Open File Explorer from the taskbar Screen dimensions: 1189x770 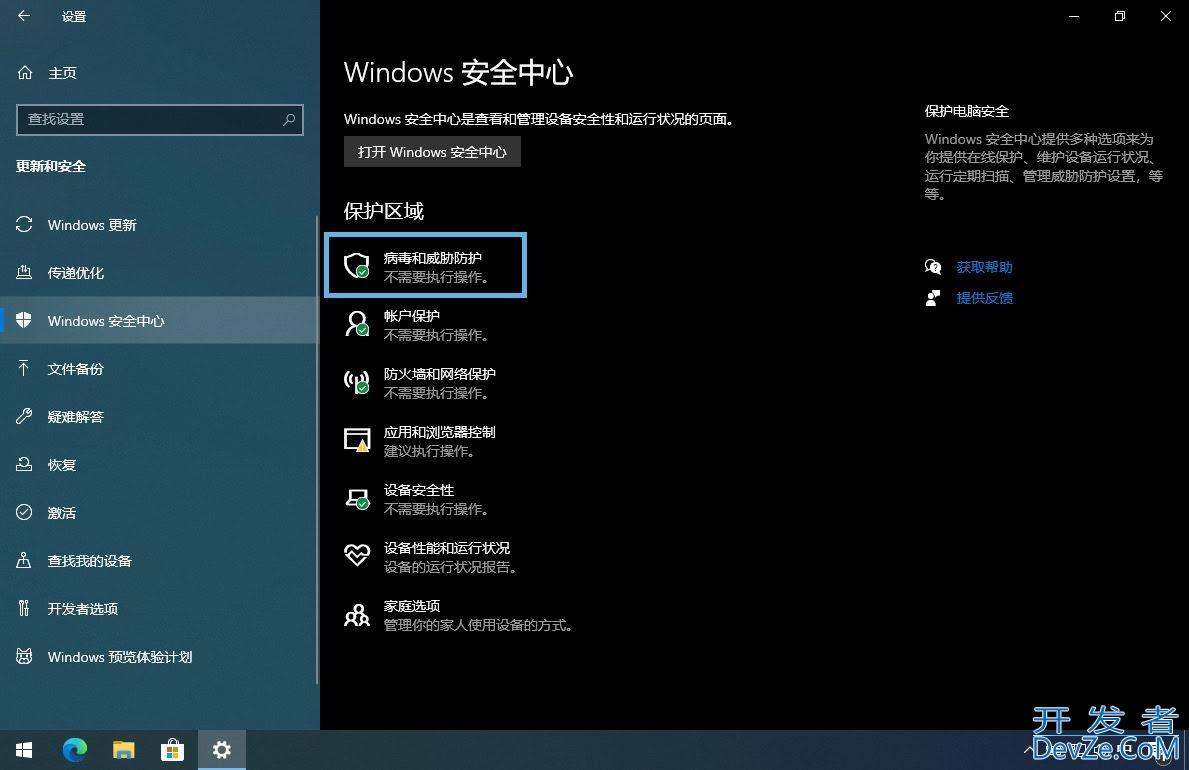pyautogui.click(x=124, y=750)
